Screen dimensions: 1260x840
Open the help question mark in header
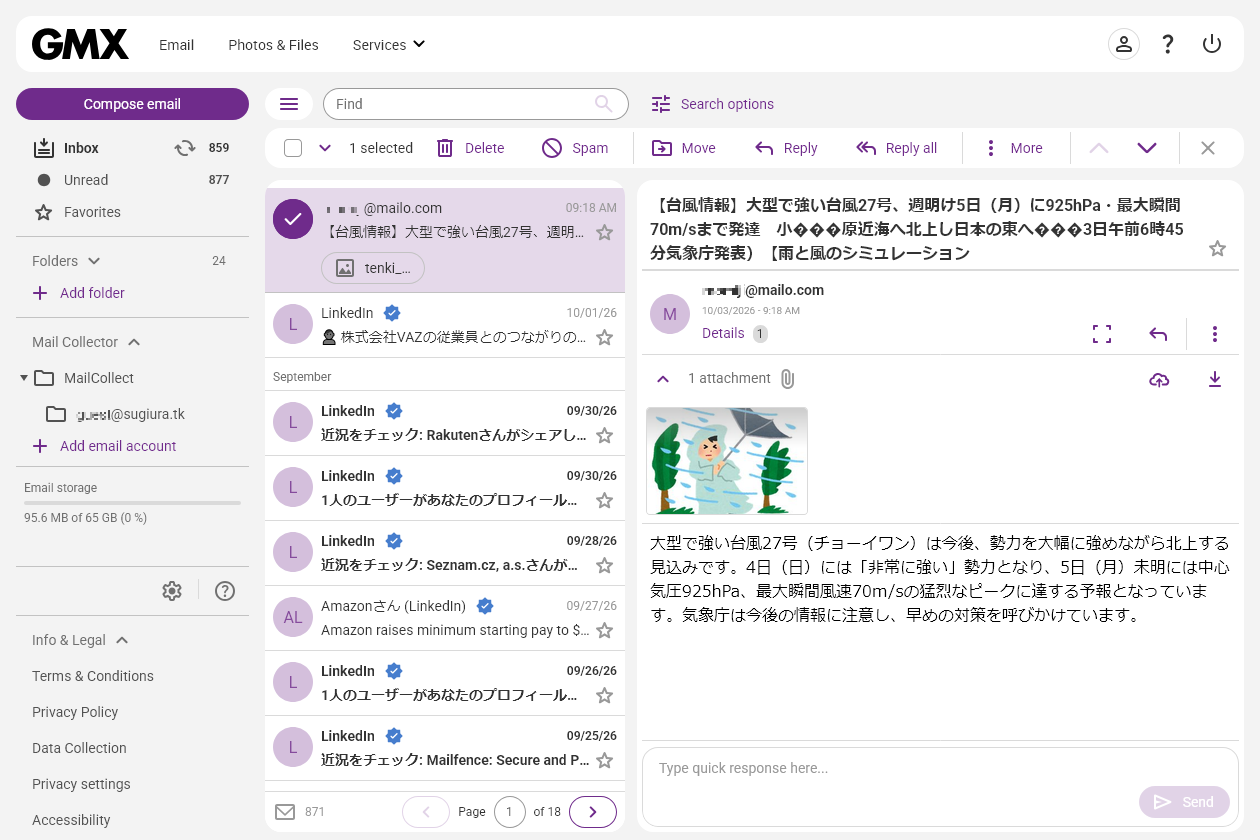coord(1167,44)
